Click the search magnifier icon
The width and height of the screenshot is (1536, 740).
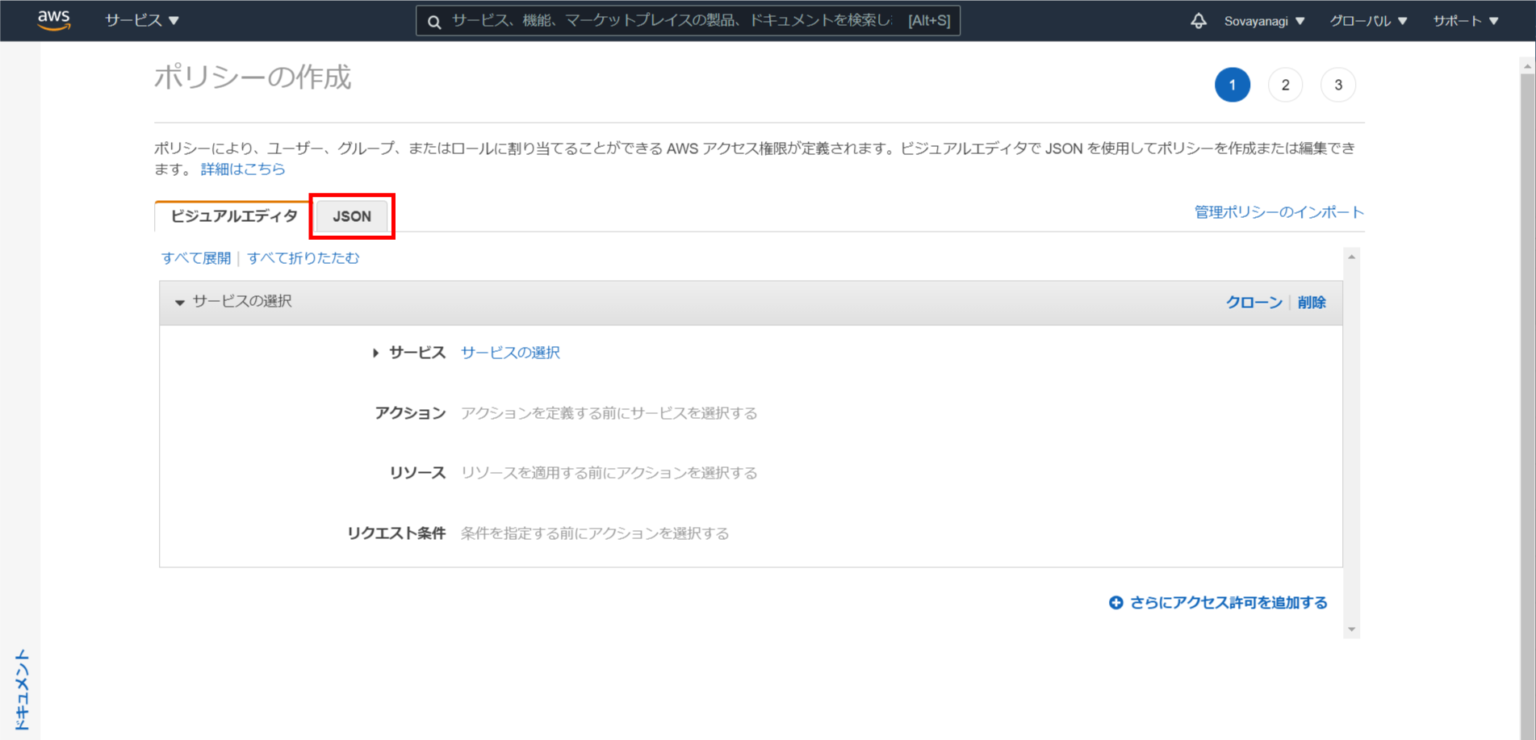(x=433, y=20)
